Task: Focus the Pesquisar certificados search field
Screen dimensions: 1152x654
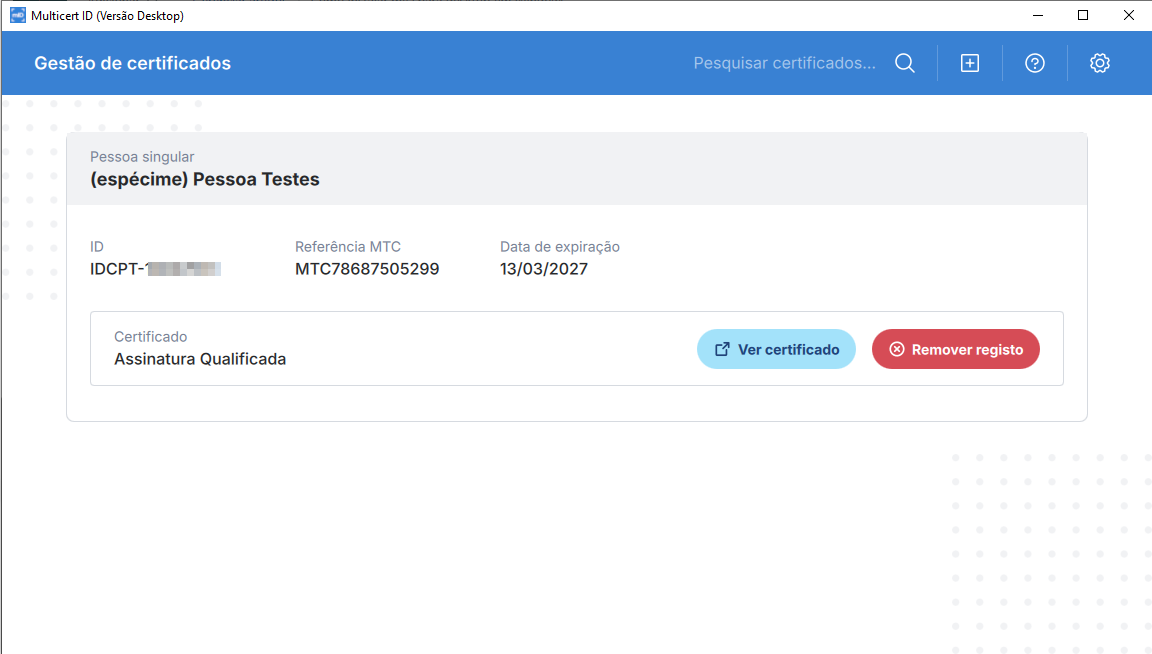Action: coord(785,63)
